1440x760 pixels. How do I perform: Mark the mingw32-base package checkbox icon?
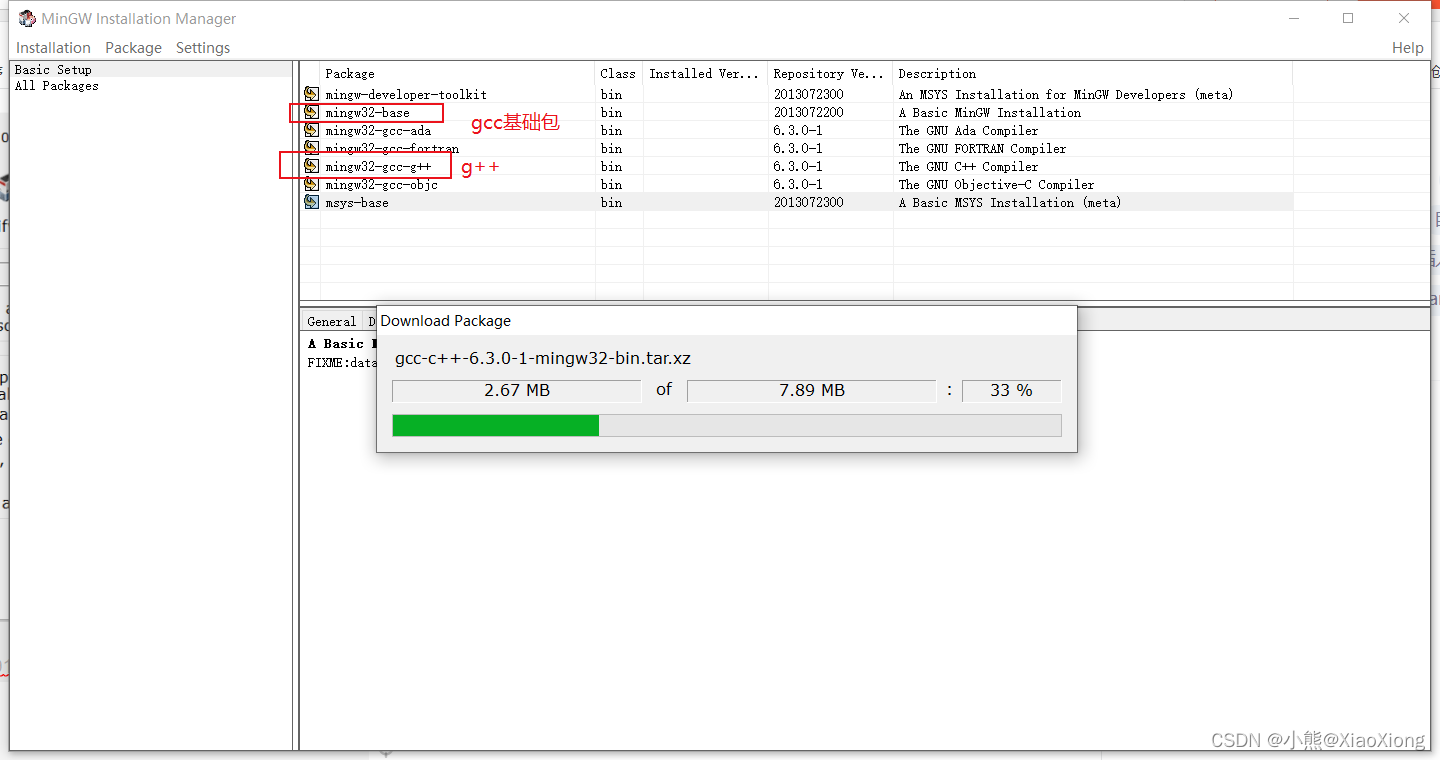pyautogui.click(x=311, y=112)
